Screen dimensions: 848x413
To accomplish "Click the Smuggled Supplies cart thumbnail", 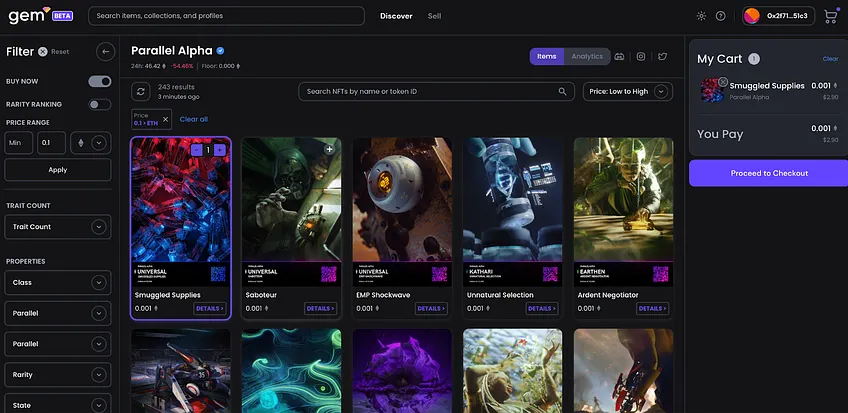I will 712,90.
